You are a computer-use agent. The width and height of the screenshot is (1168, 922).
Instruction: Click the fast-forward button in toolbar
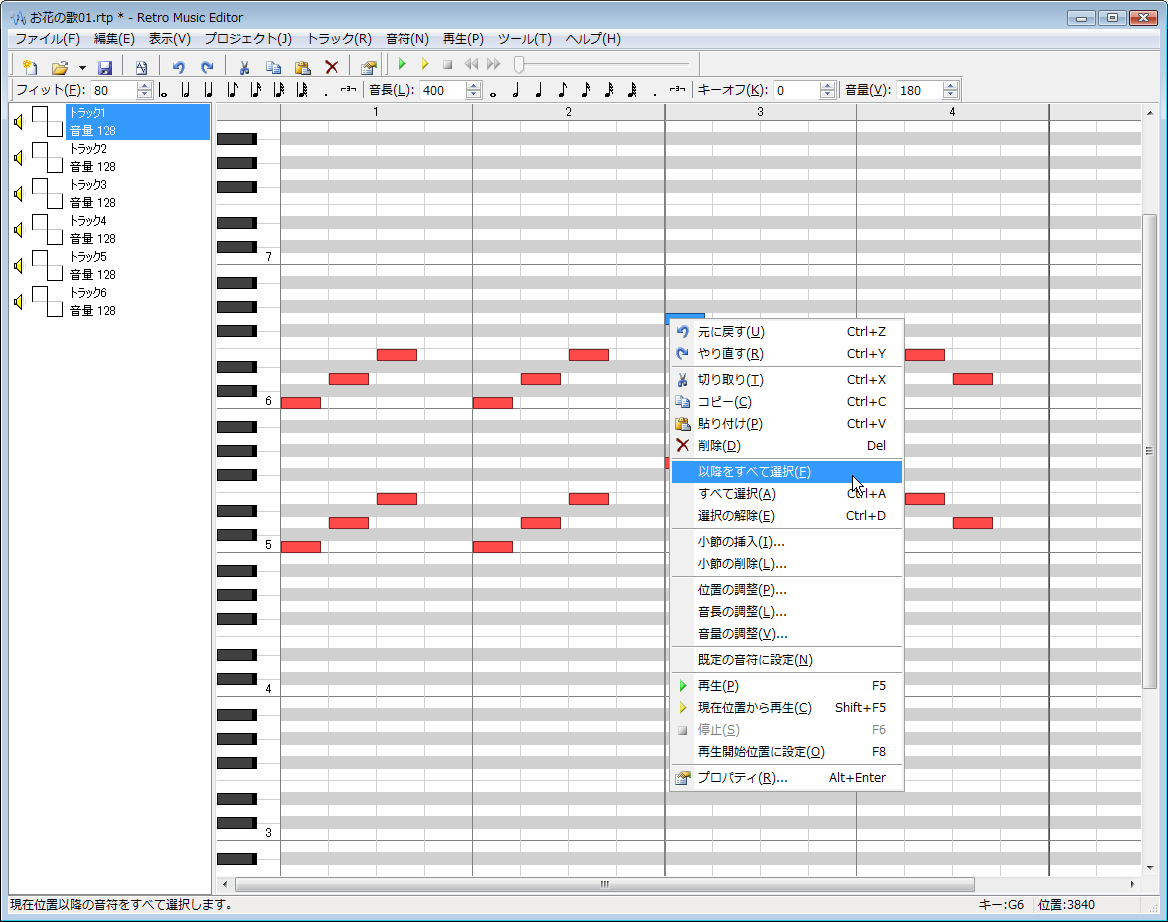click(493, 65)
